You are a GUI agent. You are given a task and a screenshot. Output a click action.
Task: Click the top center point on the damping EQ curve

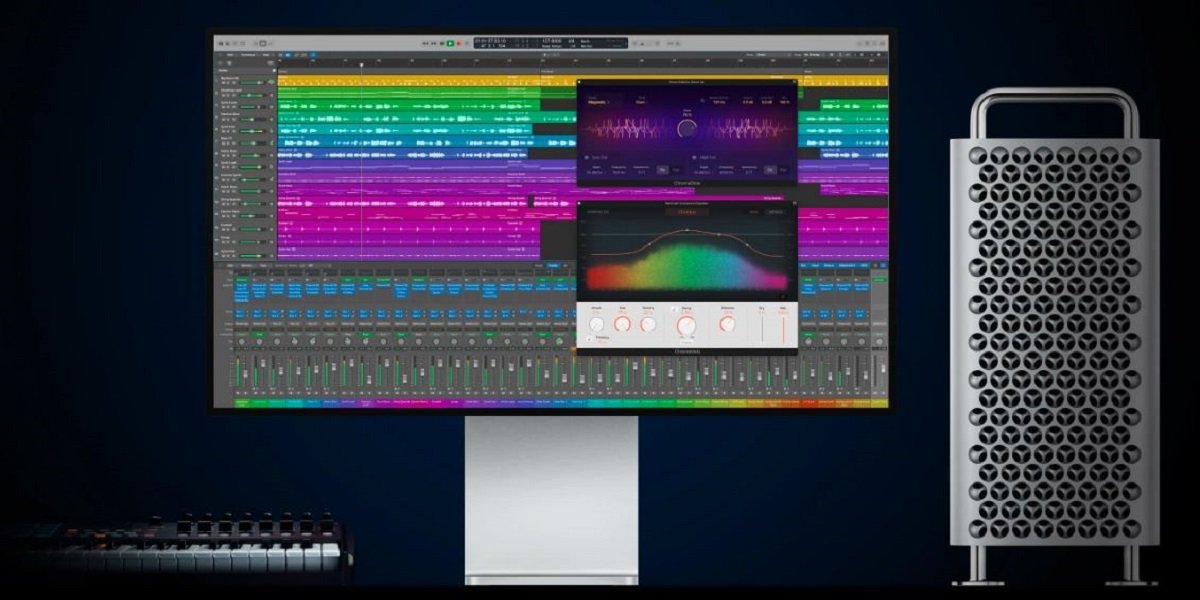coord(687,230)
